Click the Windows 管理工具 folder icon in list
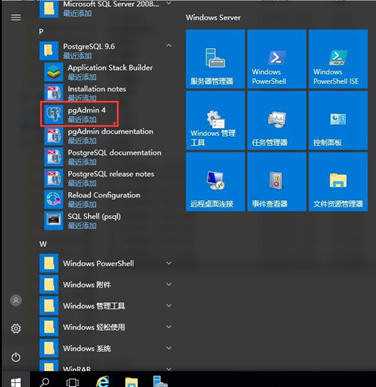 coord(49,306)
